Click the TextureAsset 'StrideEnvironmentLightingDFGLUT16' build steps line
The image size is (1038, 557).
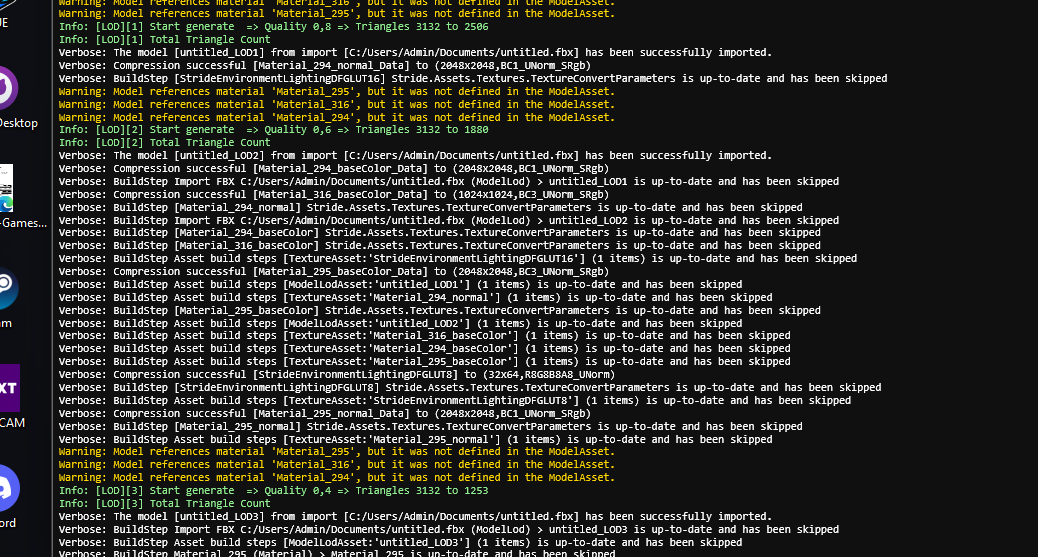click(x=457, y=258)
